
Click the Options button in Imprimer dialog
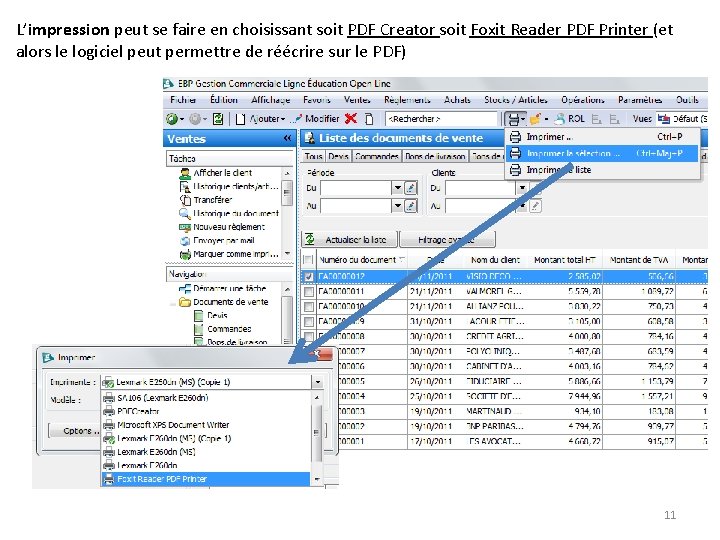(x=76, y=431)
